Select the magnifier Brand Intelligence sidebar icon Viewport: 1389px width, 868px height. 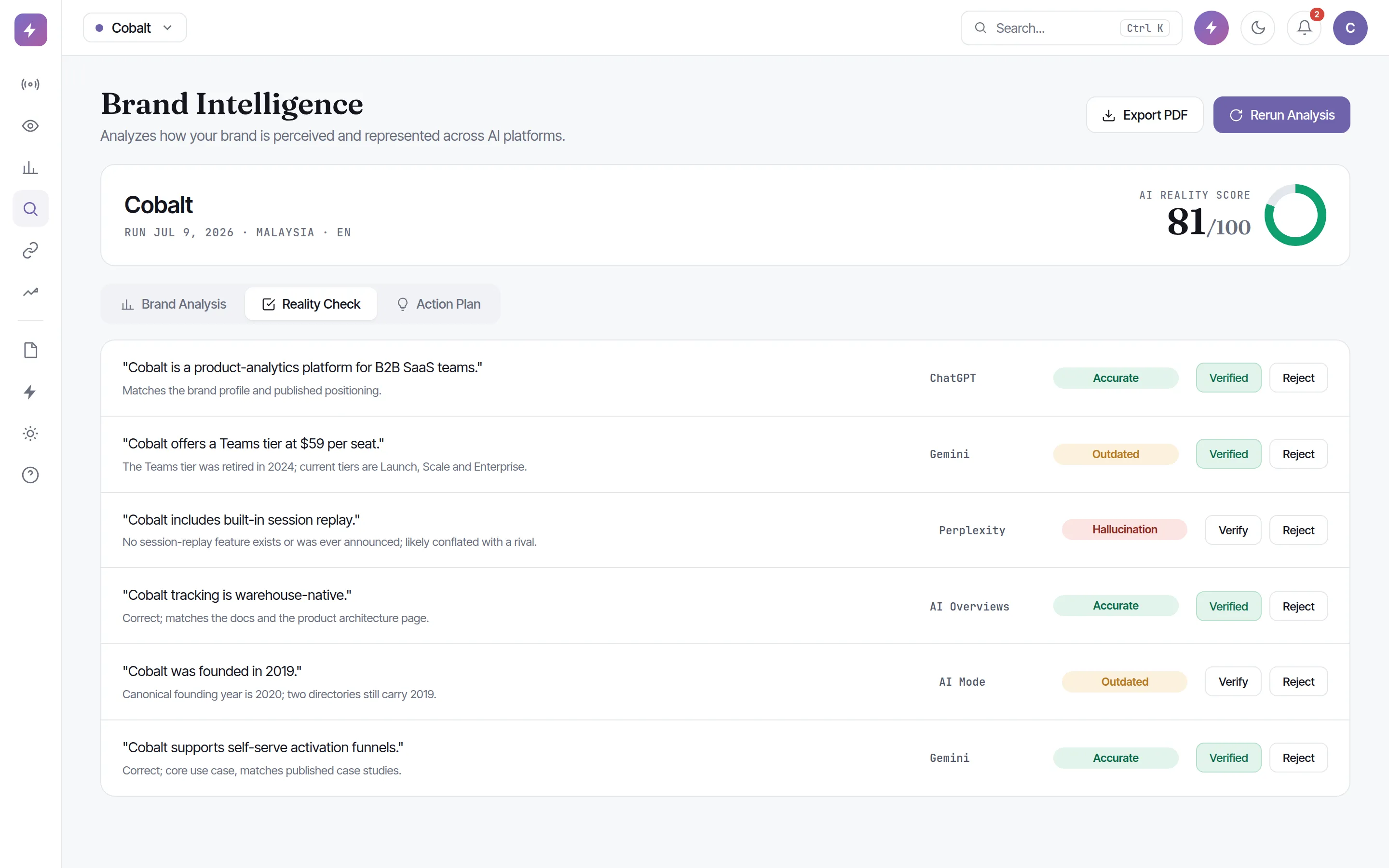coord(30,209)
